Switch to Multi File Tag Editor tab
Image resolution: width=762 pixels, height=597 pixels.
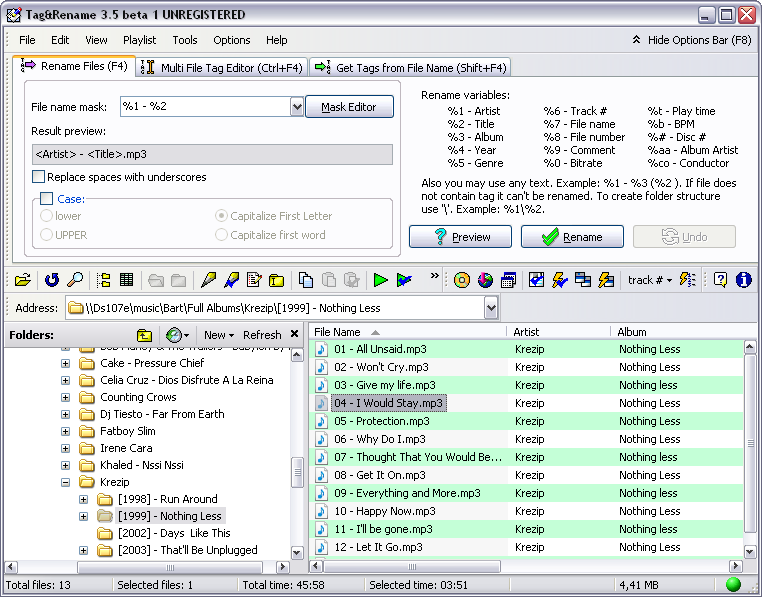[x=223, y=67]
